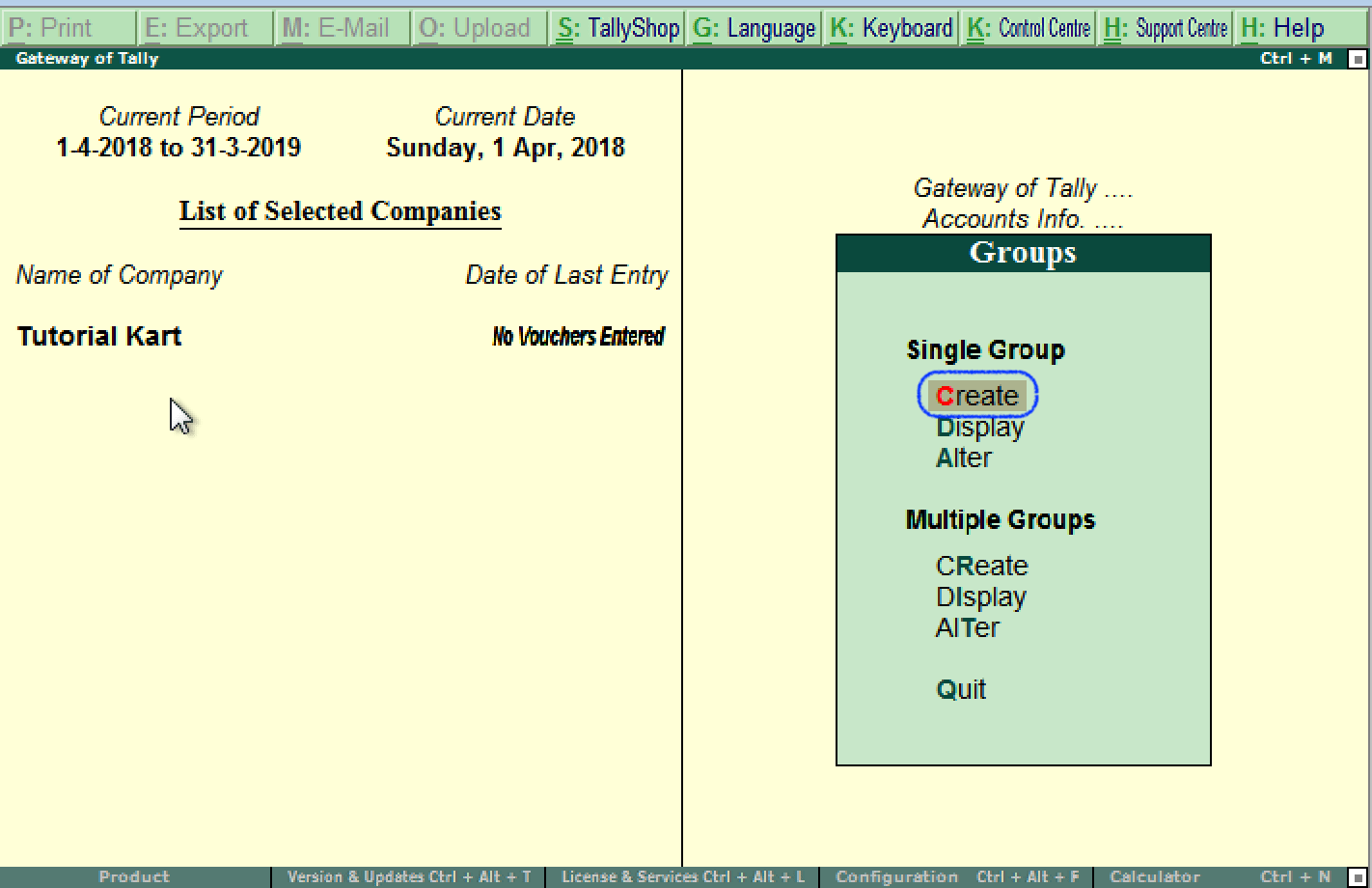Image resolution: width=1372 pixels, height=888 pixels.
Task: Select Alter under Single Group
Action: coord(964,458)
